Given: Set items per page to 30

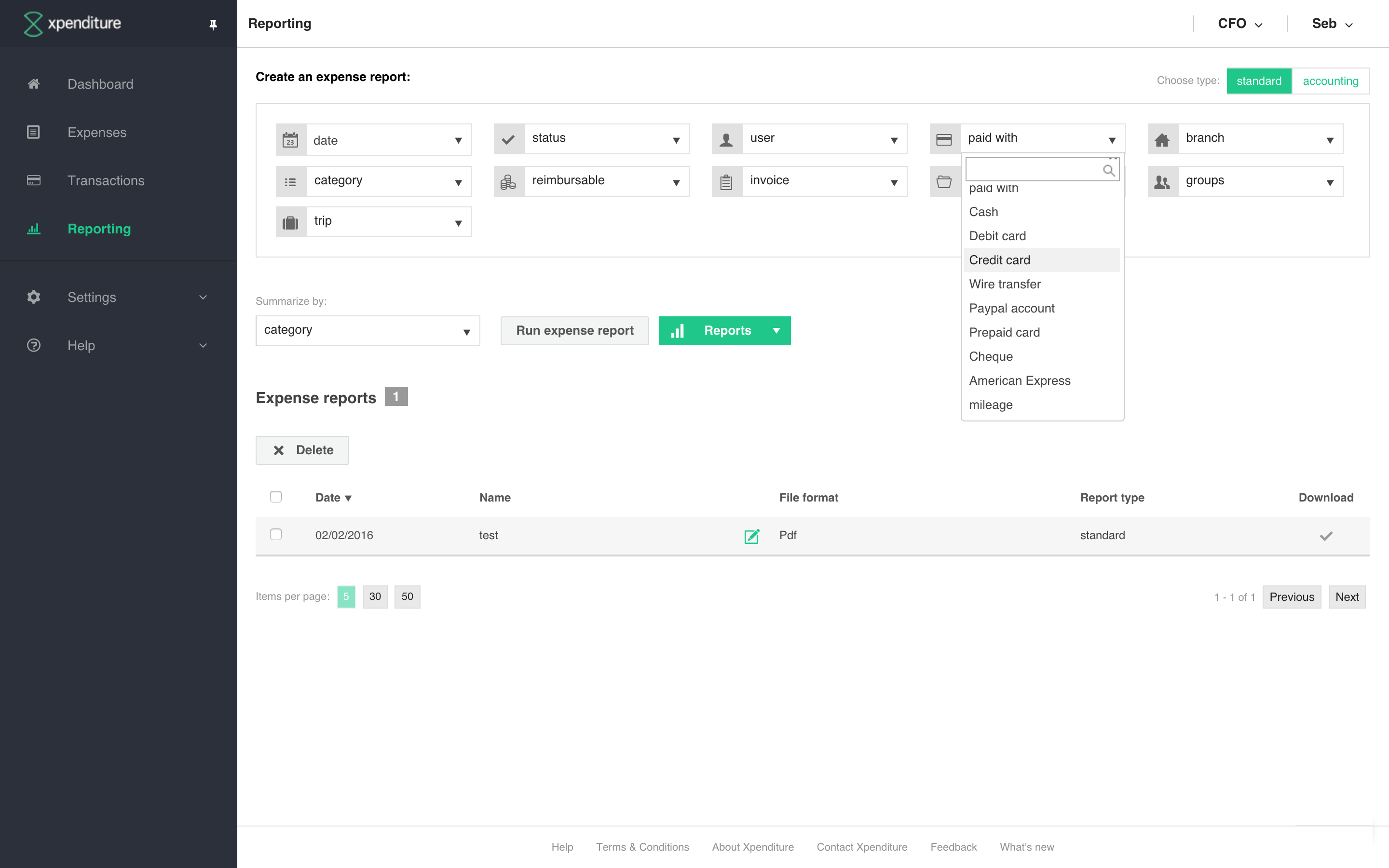Looking at the screenshot, I should click(375, 597).
